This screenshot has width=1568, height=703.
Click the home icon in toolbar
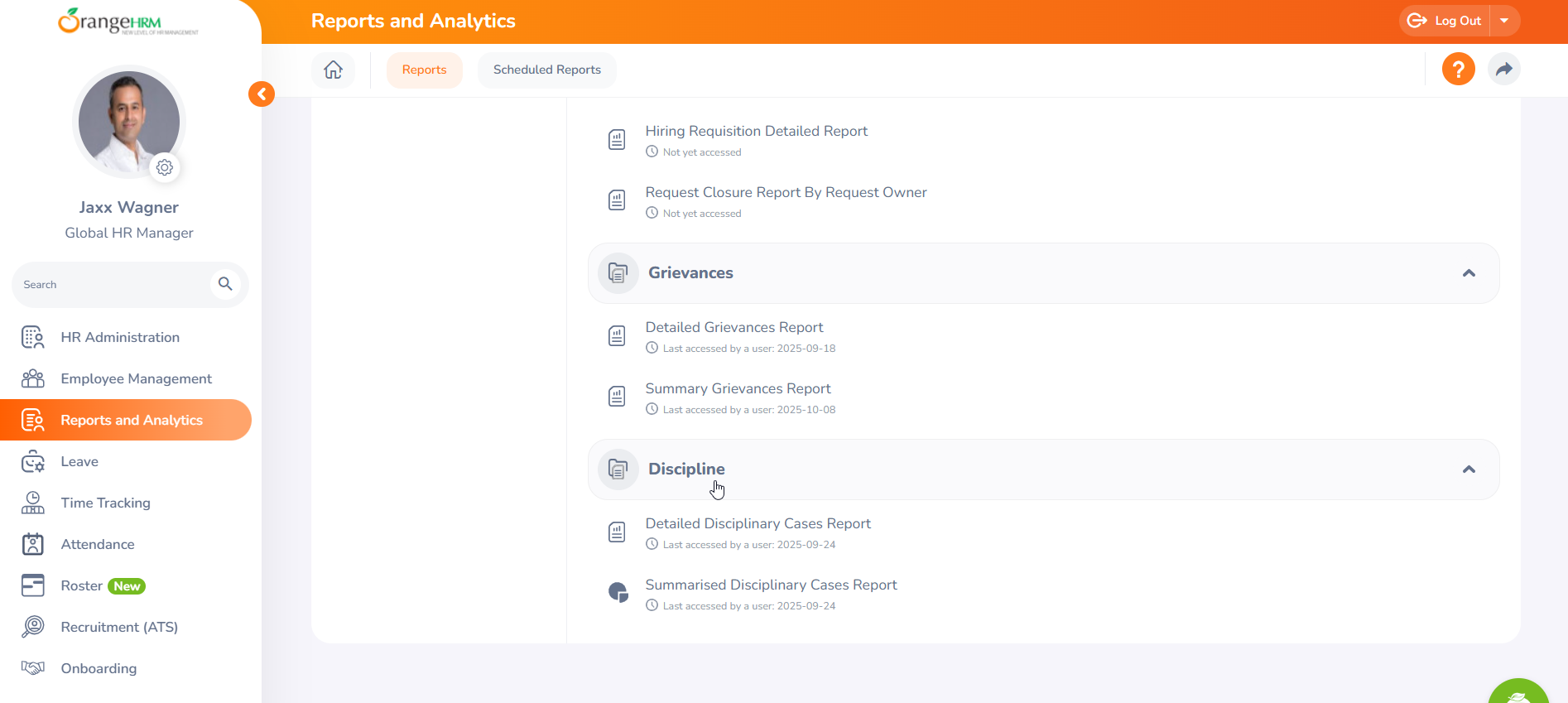pos(333,70)
